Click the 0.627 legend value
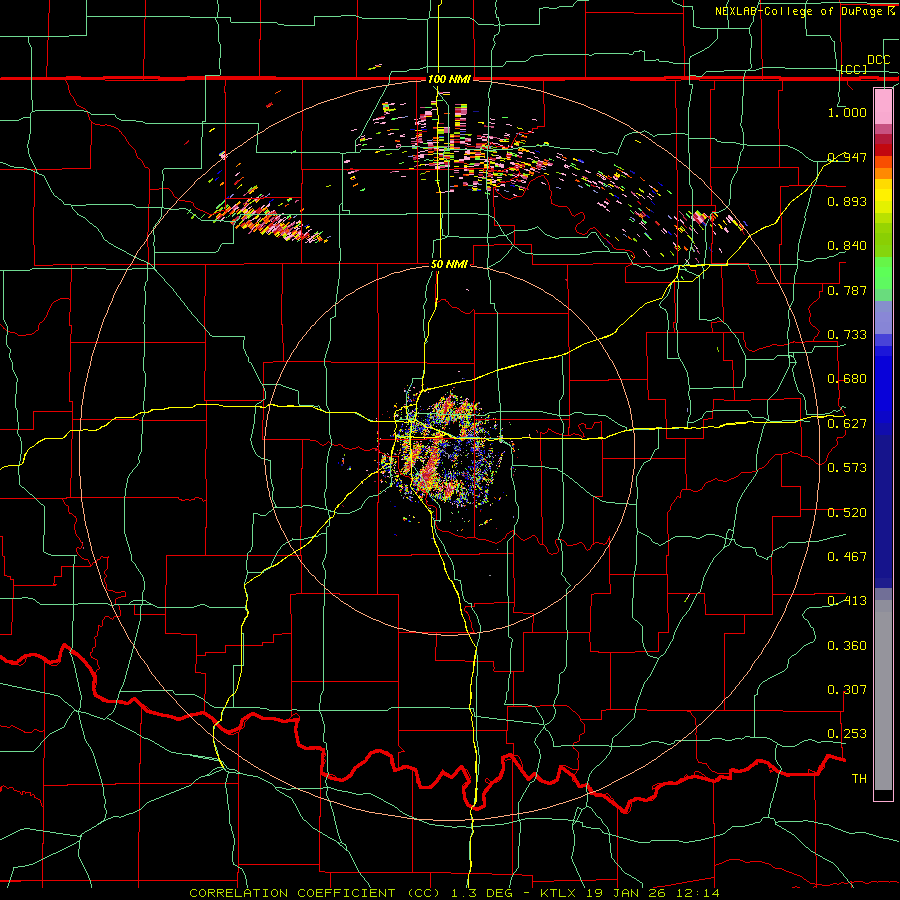This screenshot has width=900, height=900. coord(847,424)
